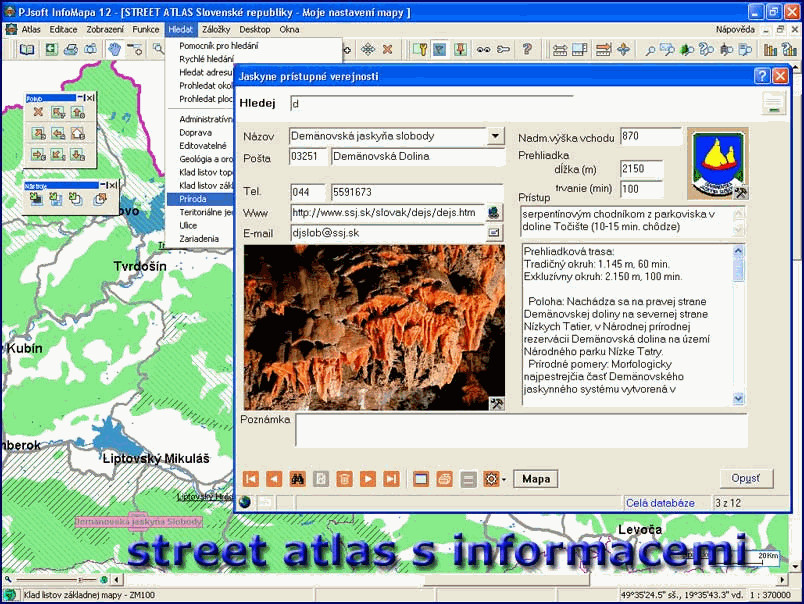Viewport: 804px width, 604px height.
Task: Click the map's horizontal scrollbar right arrow
Action: click(x=782, y=579)
